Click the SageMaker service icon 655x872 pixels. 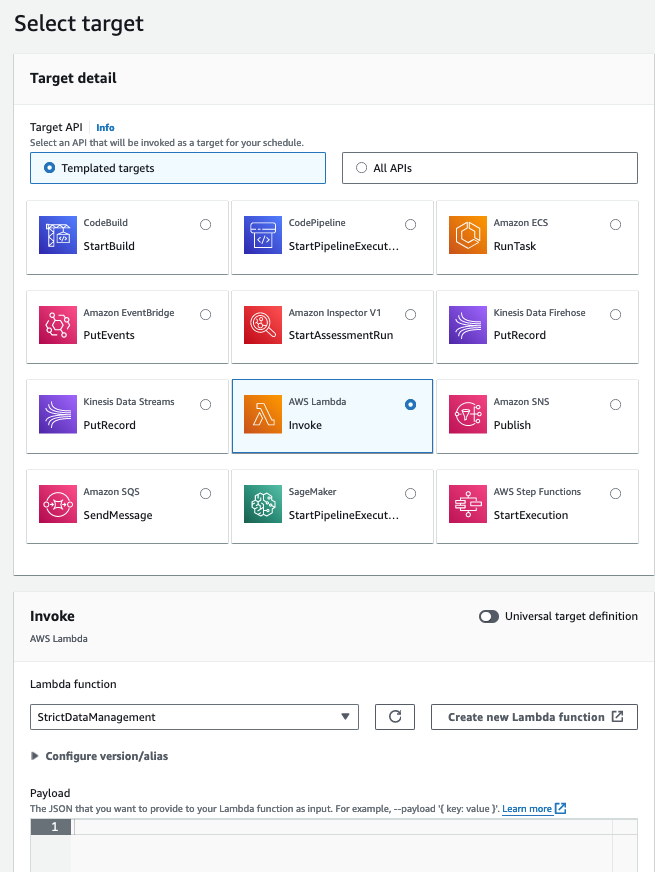tap(263, 504)
